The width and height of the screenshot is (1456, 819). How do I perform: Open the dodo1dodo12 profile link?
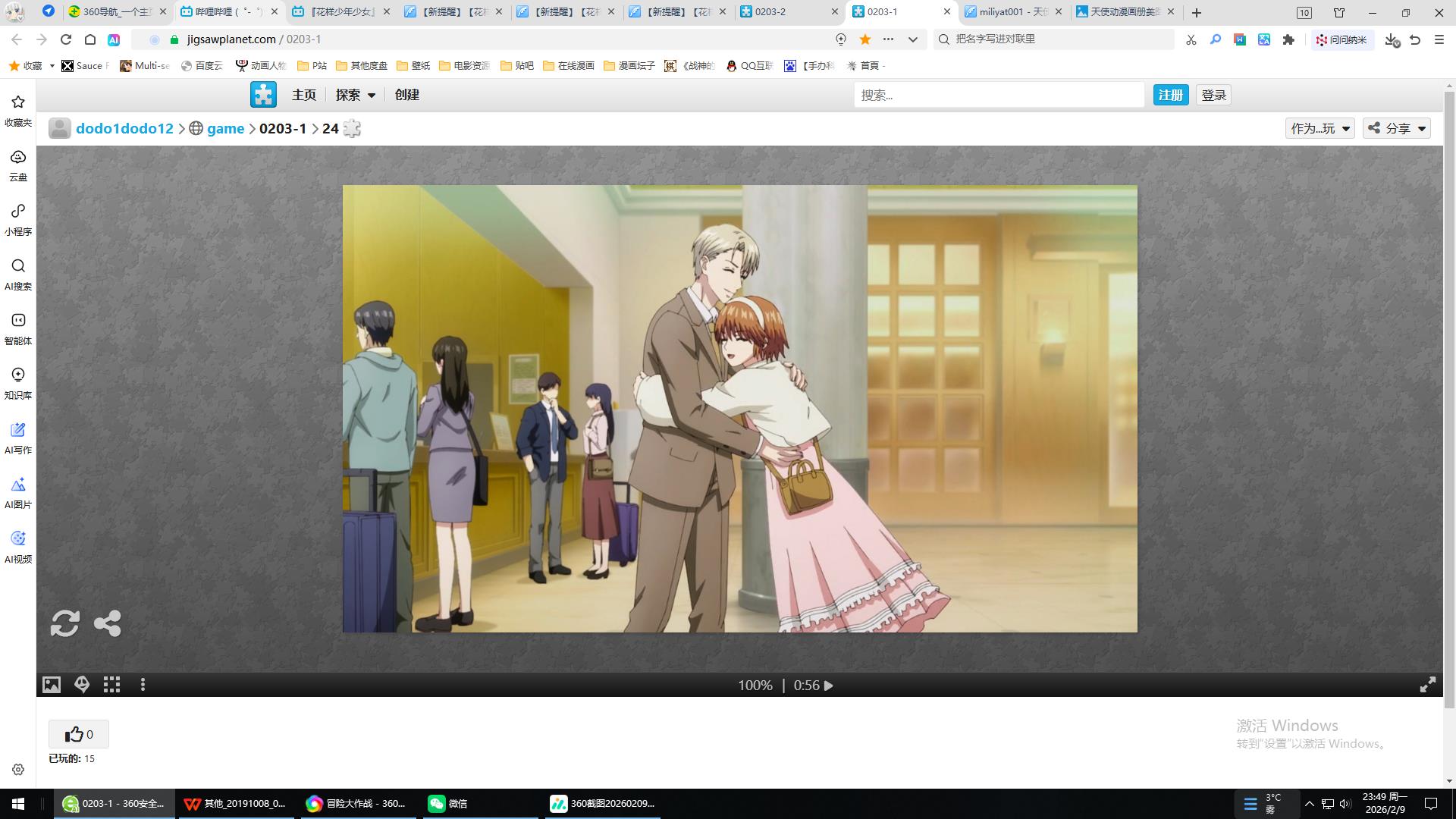click(x=124, y=128)
